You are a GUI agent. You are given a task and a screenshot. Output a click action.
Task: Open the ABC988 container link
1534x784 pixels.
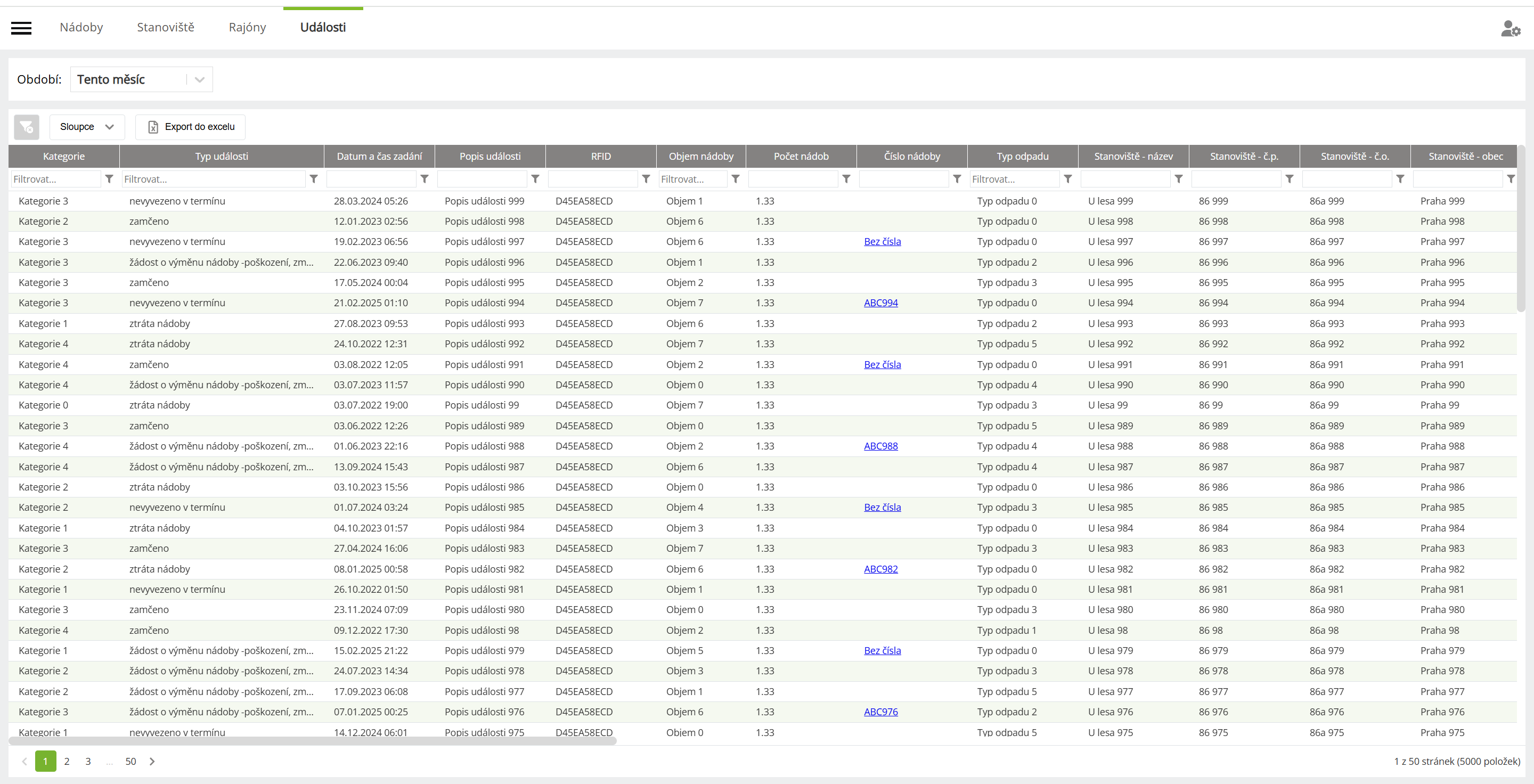881,446
